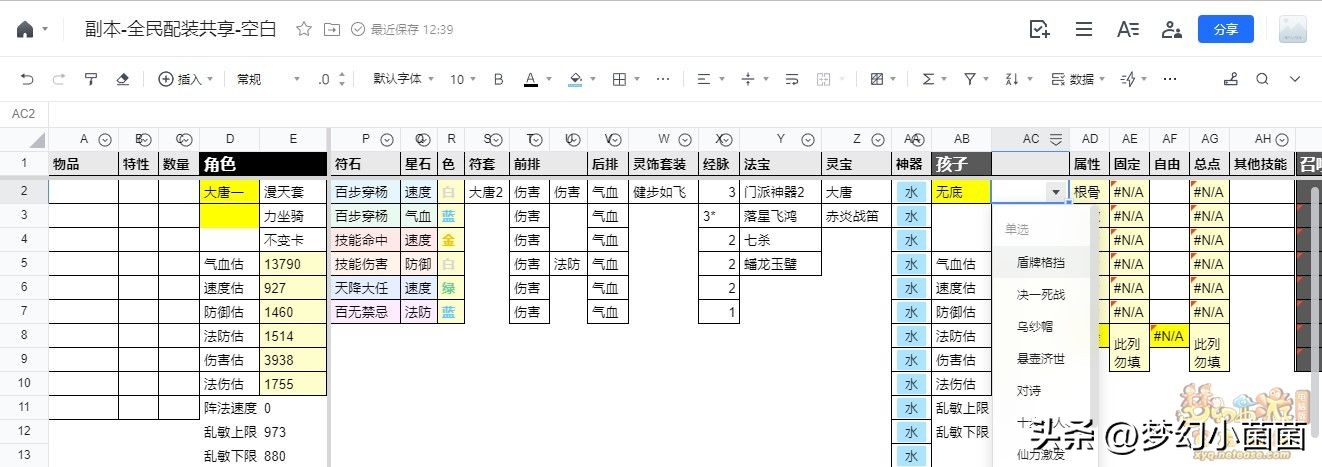Screen dimensions: 1322x467
Task: Click the column AH filter button
Action: tap(1280, 140)
